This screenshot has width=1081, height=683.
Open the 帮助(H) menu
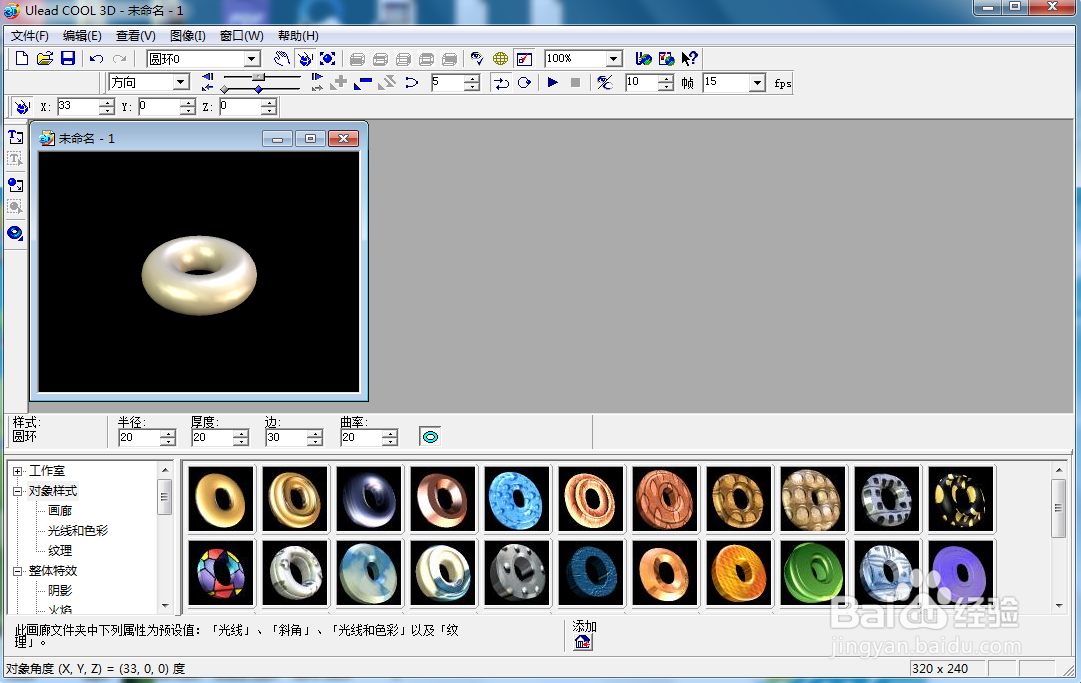[298, 36]
